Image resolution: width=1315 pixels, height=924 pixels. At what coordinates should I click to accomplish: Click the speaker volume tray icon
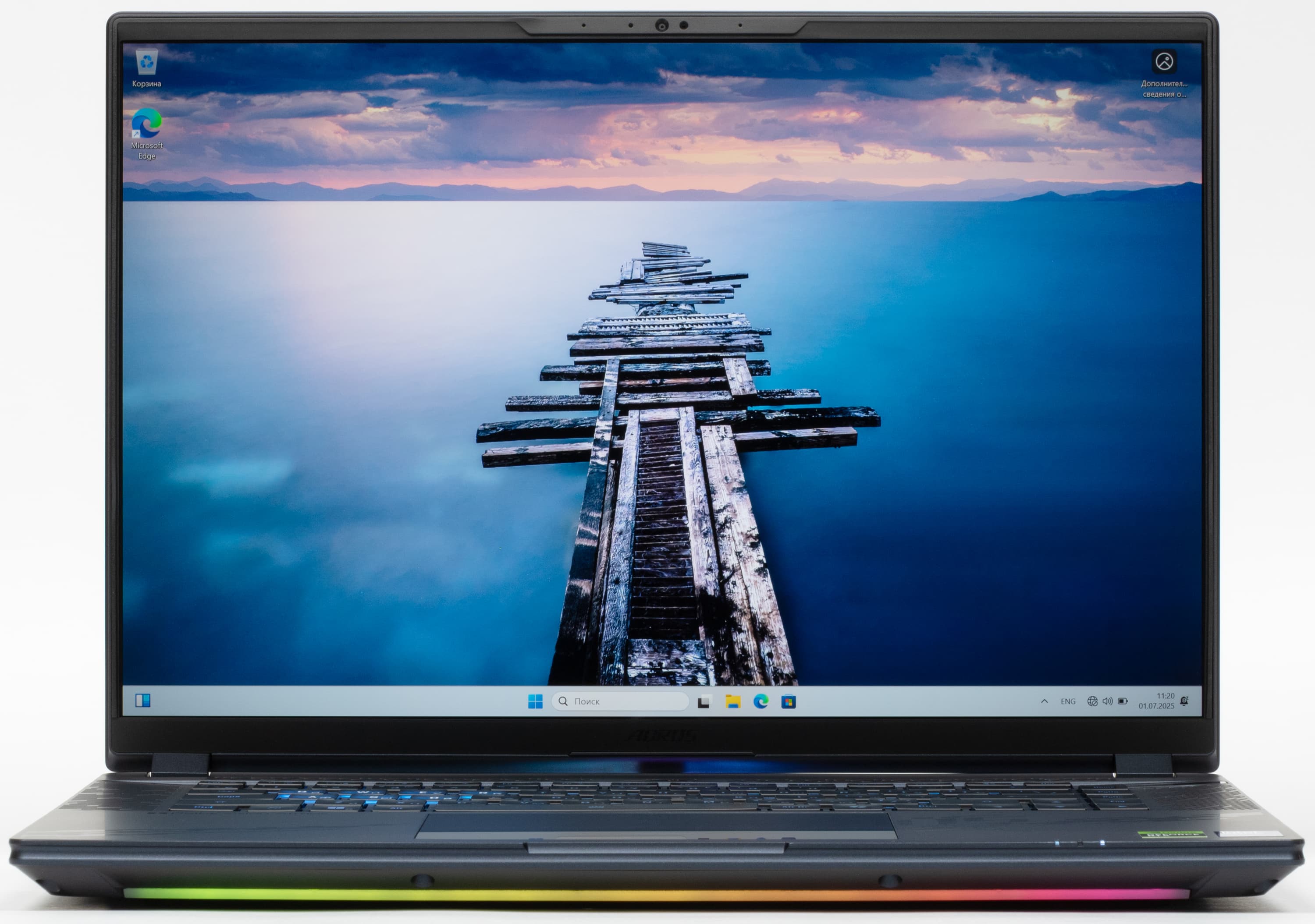1107,701
